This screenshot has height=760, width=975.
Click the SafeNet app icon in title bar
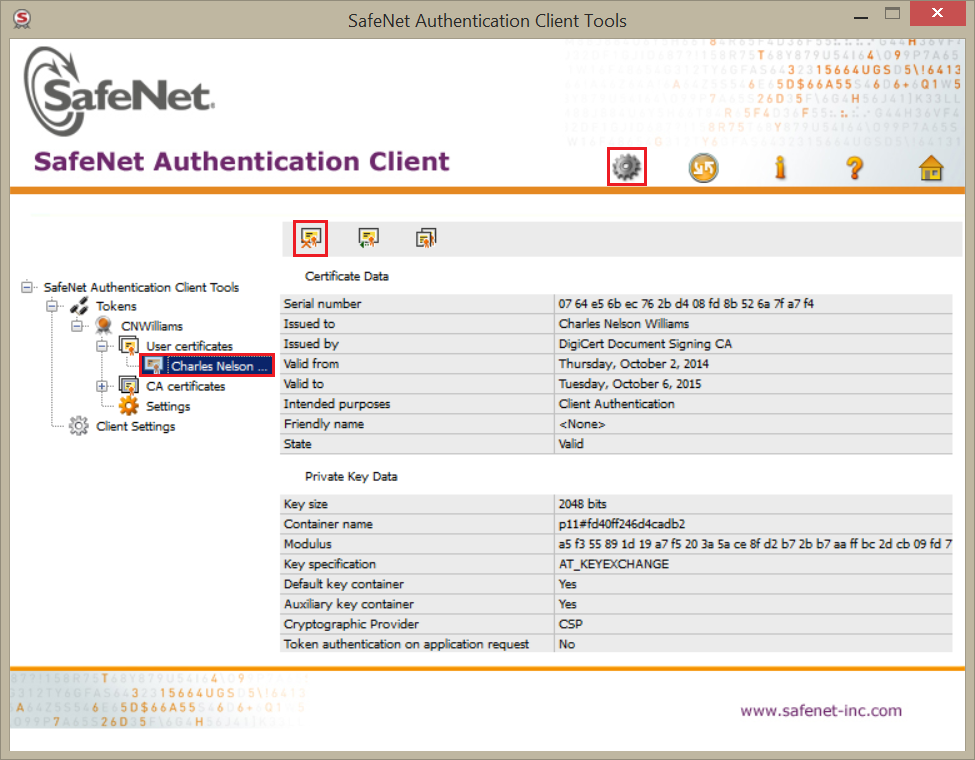(21, 19)
